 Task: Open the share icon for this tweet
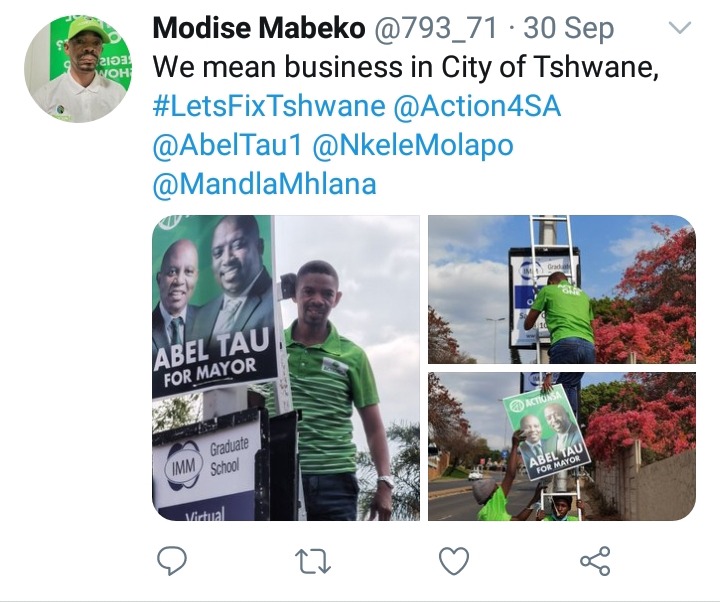[596, 561]
